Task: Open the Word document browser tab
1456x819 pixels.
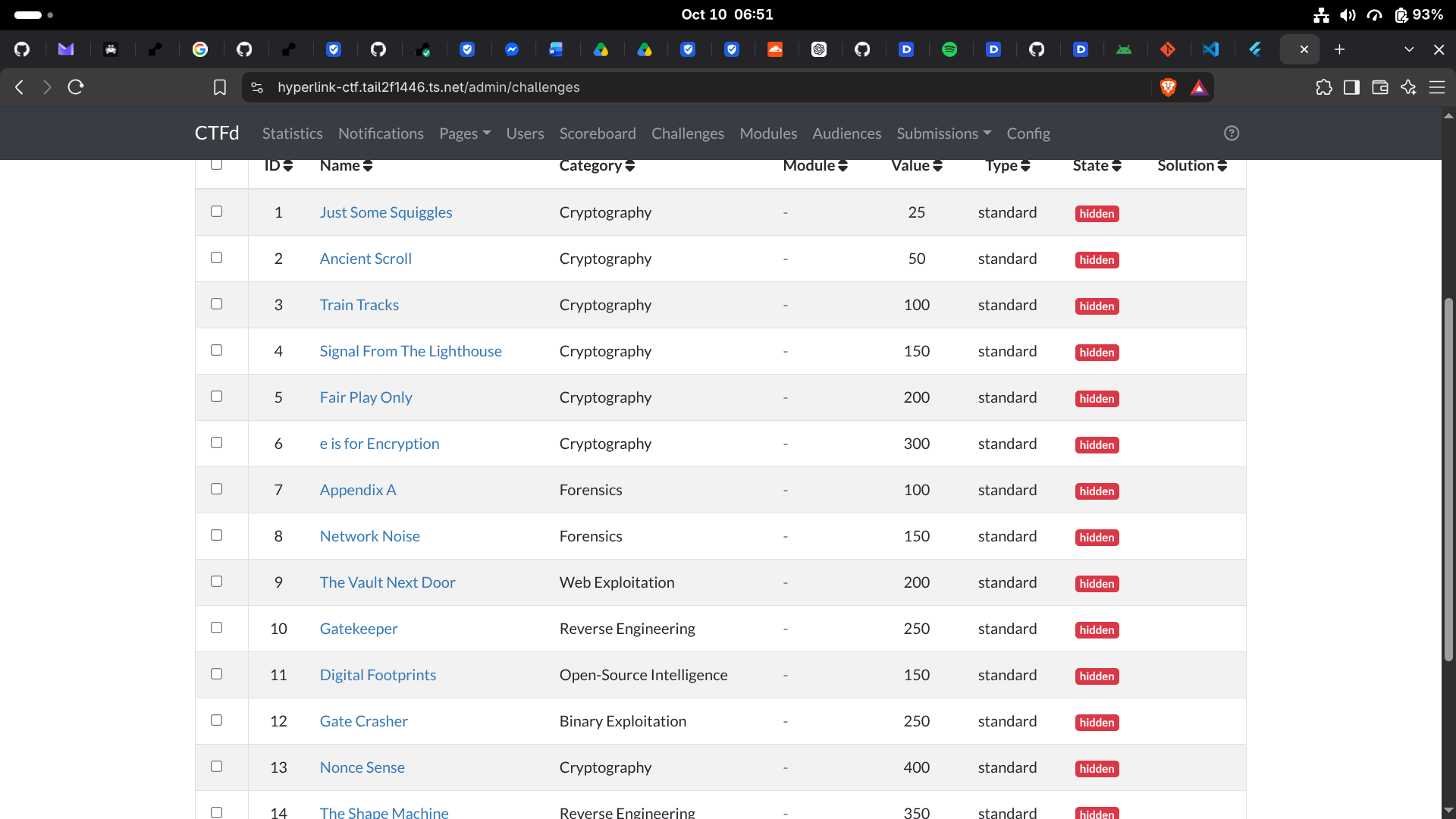Action: (556, 49)
